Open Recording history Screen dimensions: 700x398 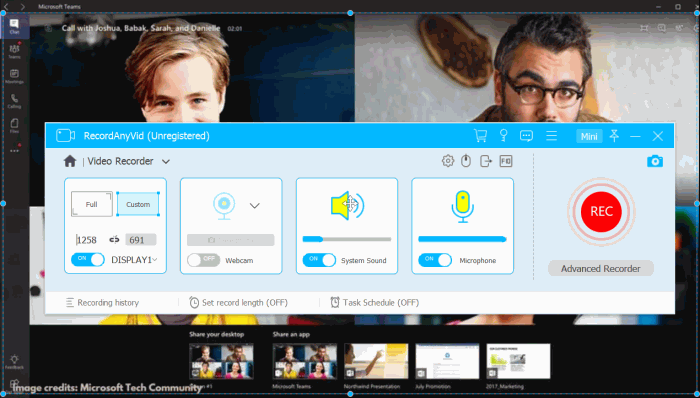click(102, 303)
